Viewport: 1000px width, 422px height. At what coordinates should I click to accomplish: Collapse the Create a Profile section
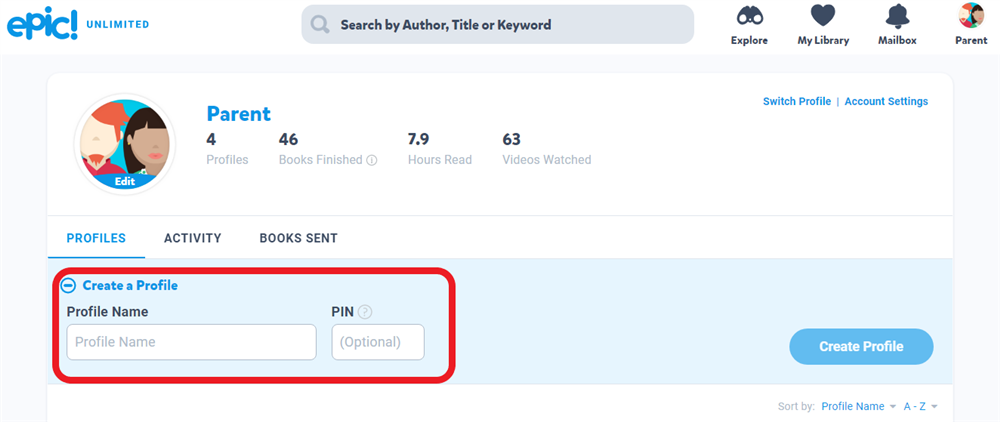pyautogui.click(x=69, y=286)
